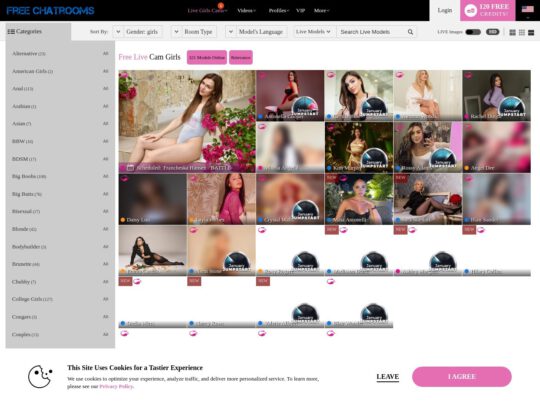540x405 pixels.
Task: Open the Daisy Dee thumbnail
Action: (x=153, y=199)
